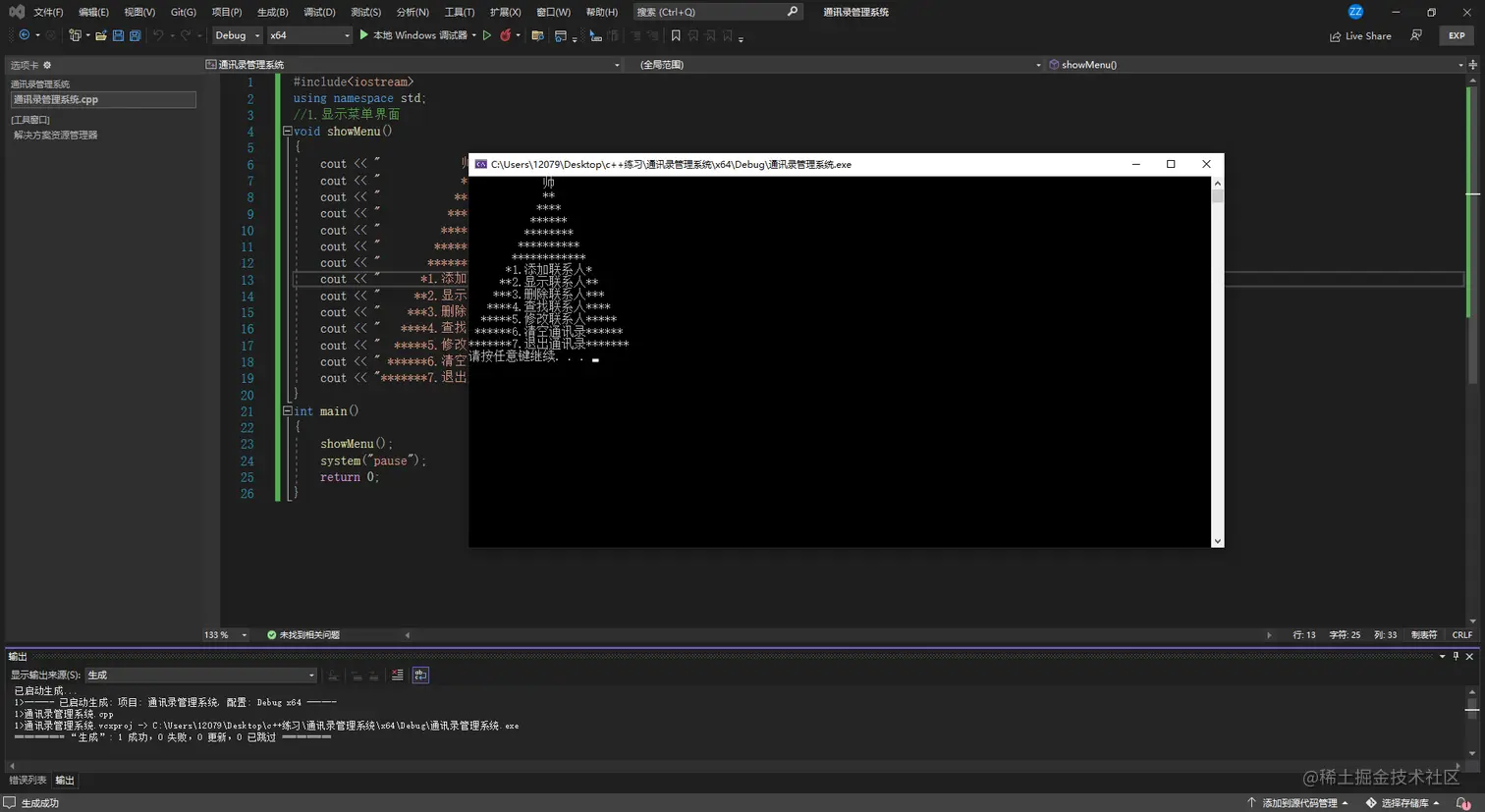Open the 文件(F) menu
Image resolution: width=1485 pixels, height=812 pixels.
coord(48,12)
